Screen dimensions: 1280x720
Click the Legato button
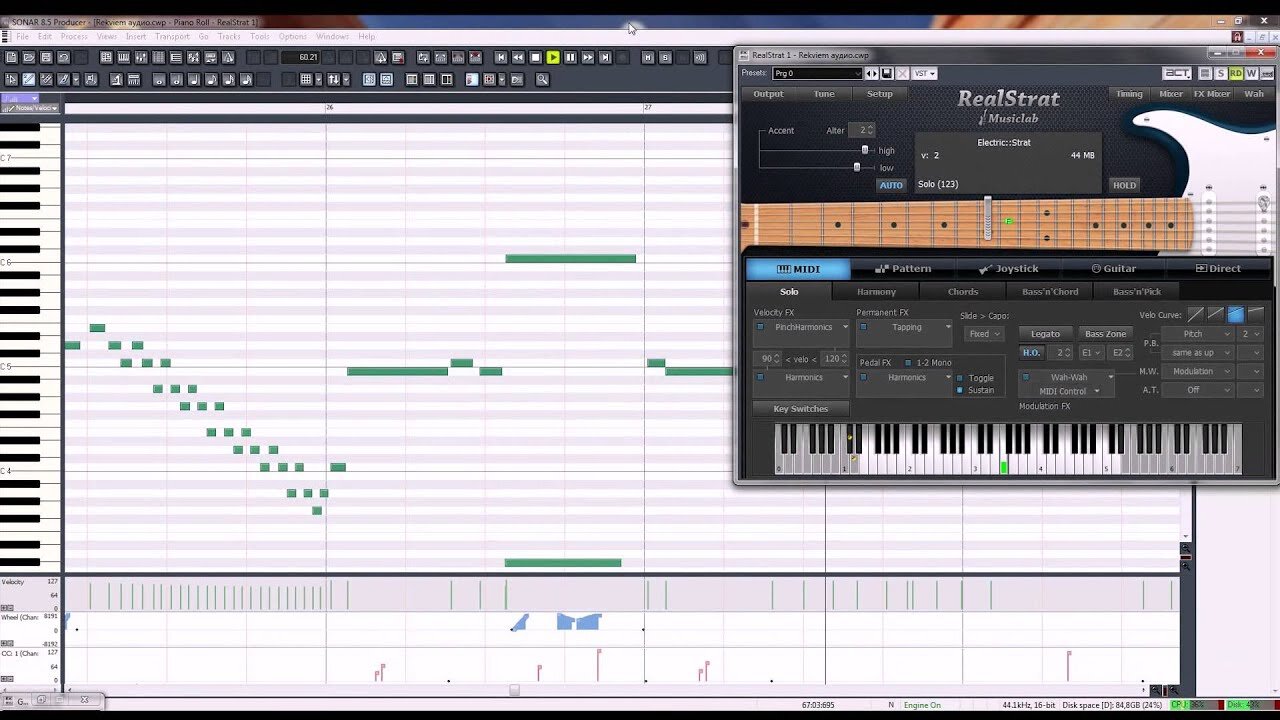click(x=1045, y=334)
